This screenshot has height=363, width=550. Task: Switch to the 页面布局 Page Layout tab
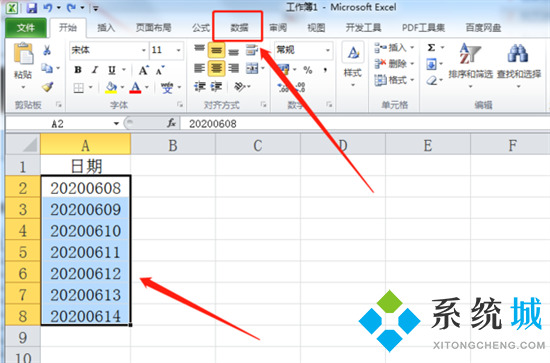pyautogui.click(x=154, y=27)
